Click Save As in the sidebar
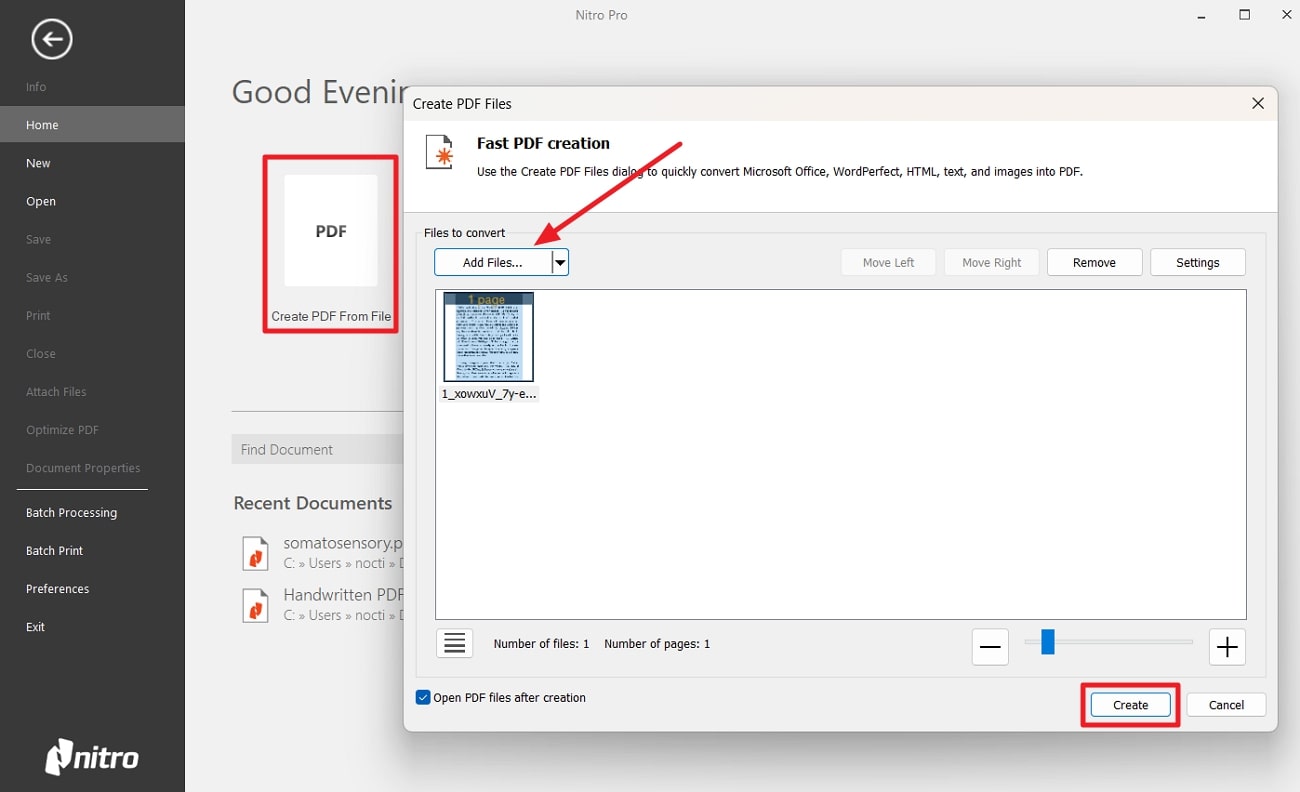1300x792 pixels. pyautogui.click(x=47, y=277)
